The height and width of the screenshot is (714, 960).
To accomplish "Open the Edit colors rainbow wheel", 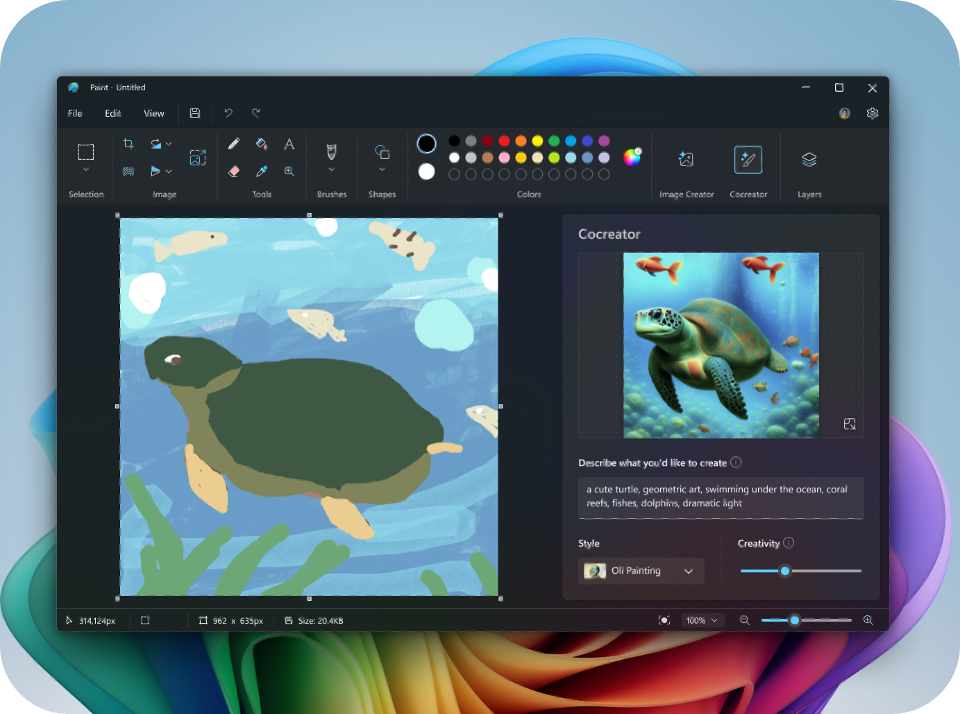I will pos(632,157).
